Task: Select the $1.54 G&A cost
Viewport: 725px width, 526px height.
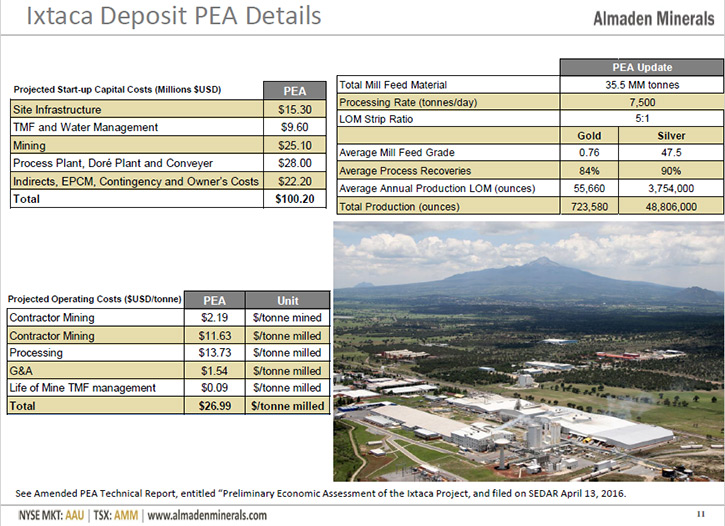Action: 215,371
